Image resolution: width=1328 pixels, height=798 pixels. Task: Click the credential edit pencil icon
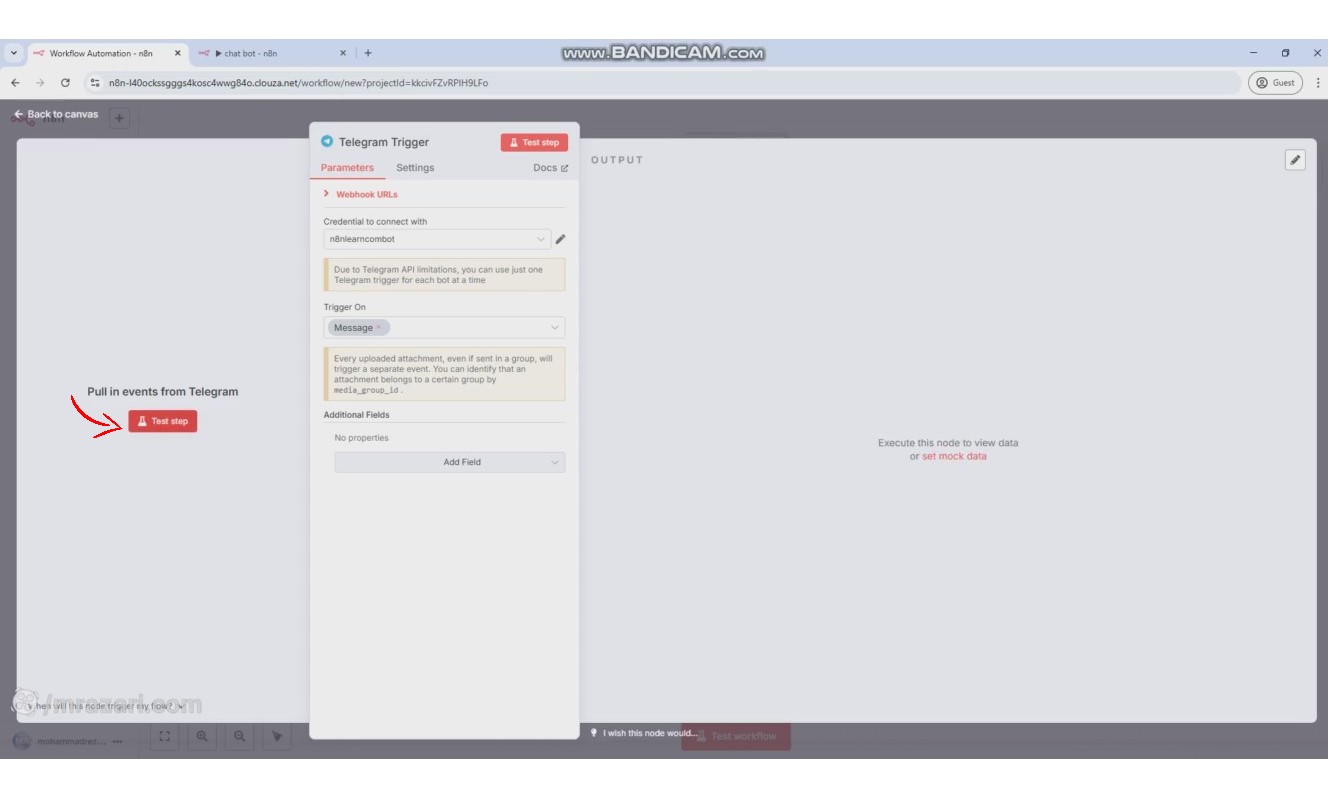pyautogui.click(x=560, y=239)
